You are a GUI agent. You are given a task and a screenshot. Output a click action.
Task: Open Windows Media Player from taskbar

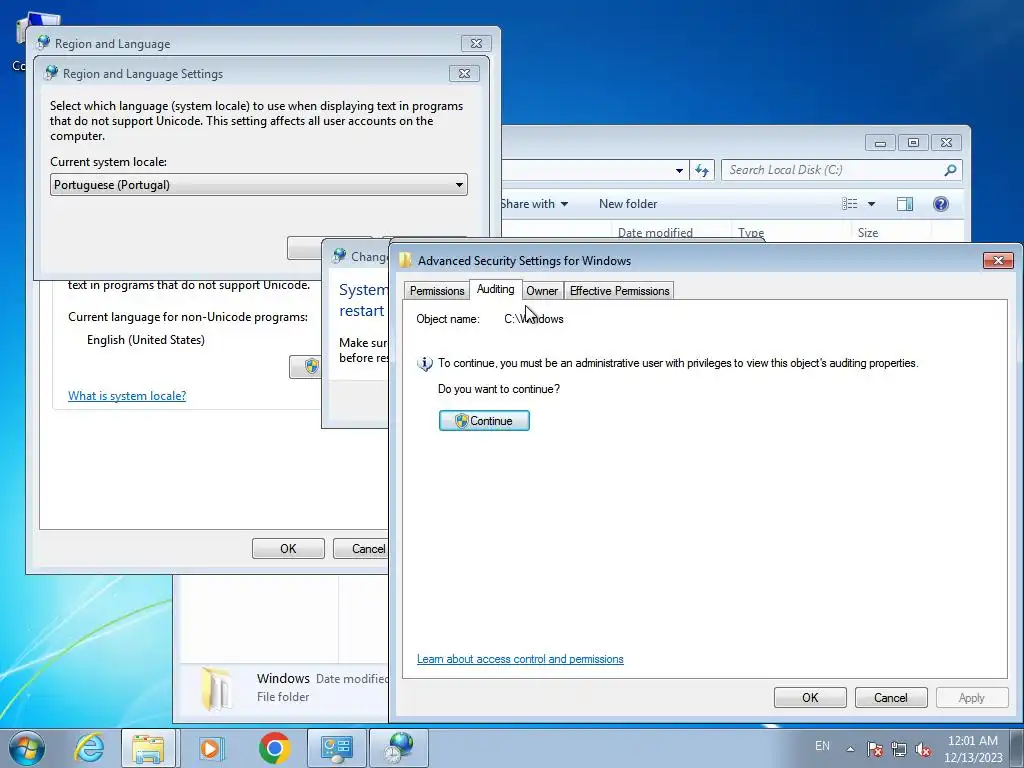coord(211,748)
